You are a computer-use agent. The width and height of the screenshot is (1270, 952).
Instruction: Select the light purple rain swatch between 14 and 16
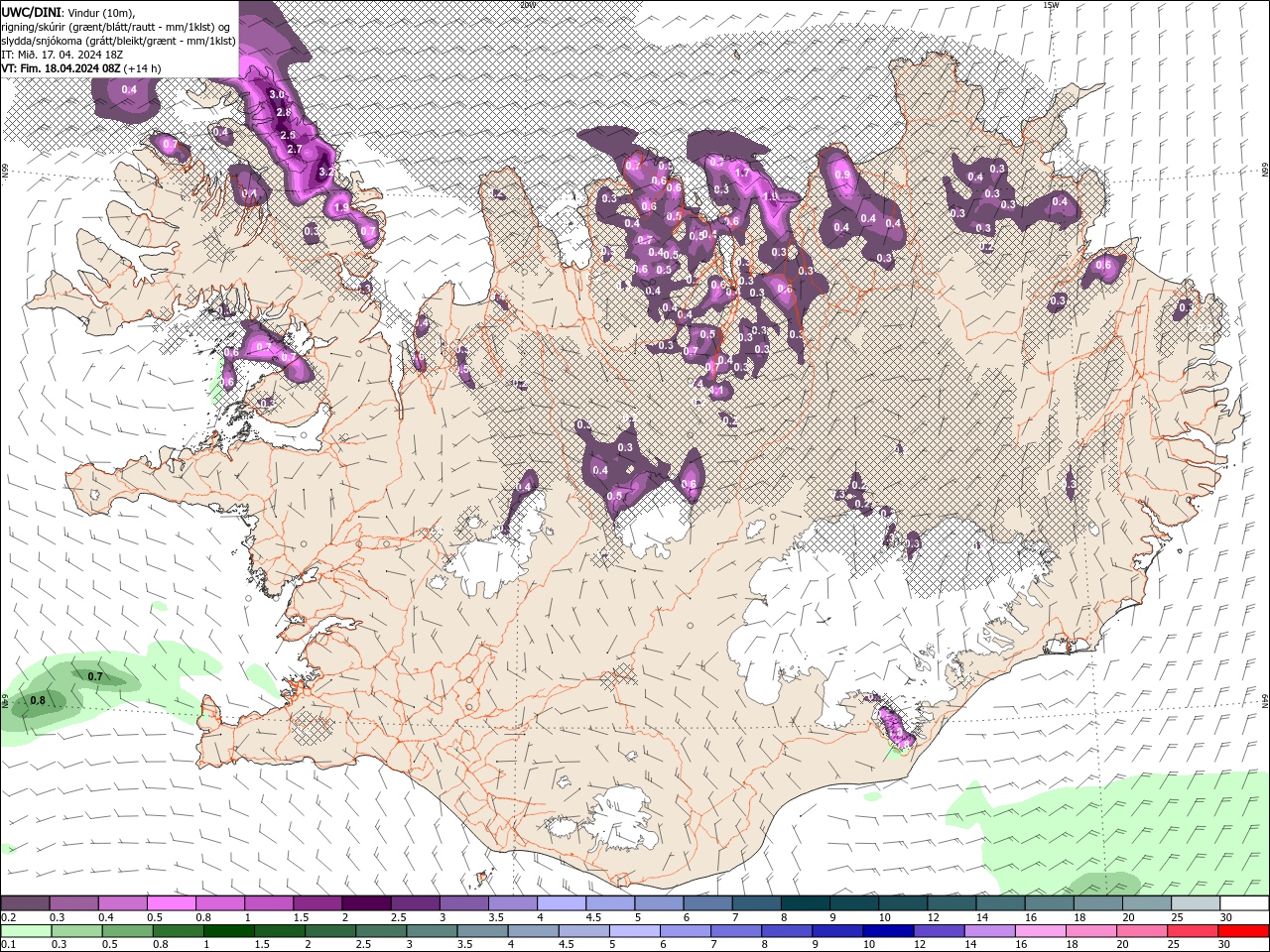(x=989, y=931)
